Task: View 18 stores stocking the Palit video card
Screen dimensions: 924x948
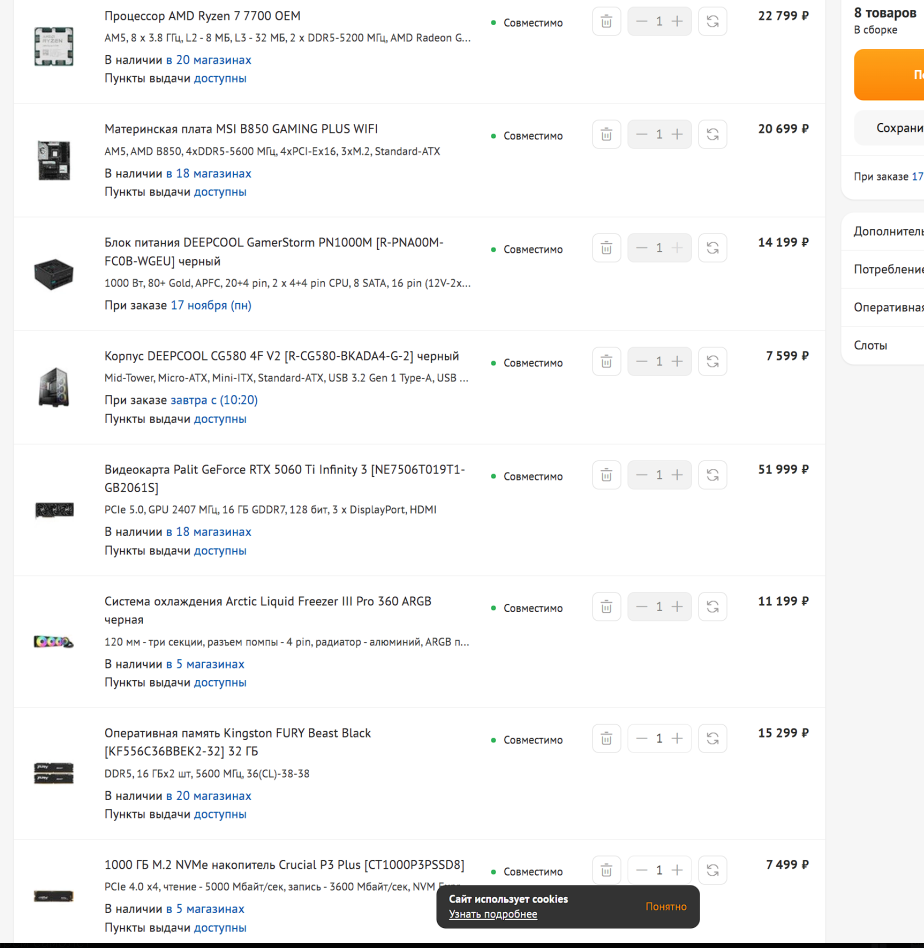Action: pos(209,532)
